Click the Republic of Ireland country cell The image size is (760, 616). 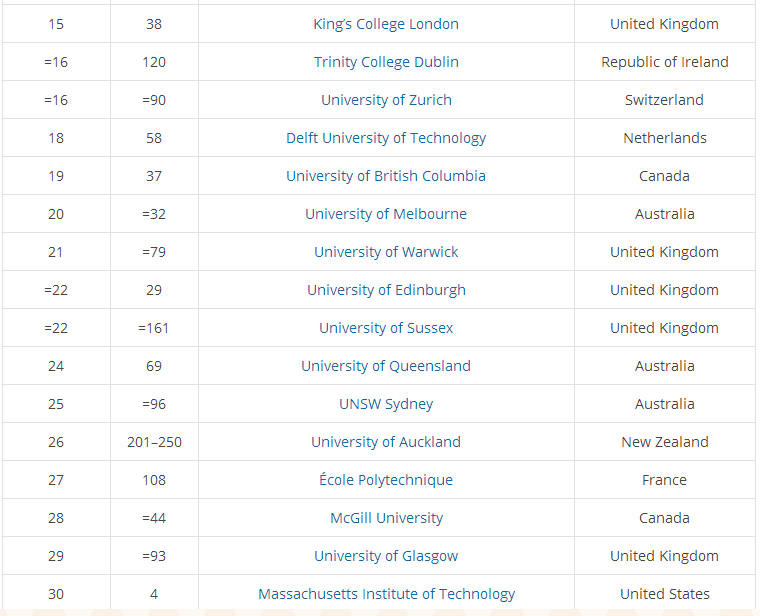(x=665, y=62)
